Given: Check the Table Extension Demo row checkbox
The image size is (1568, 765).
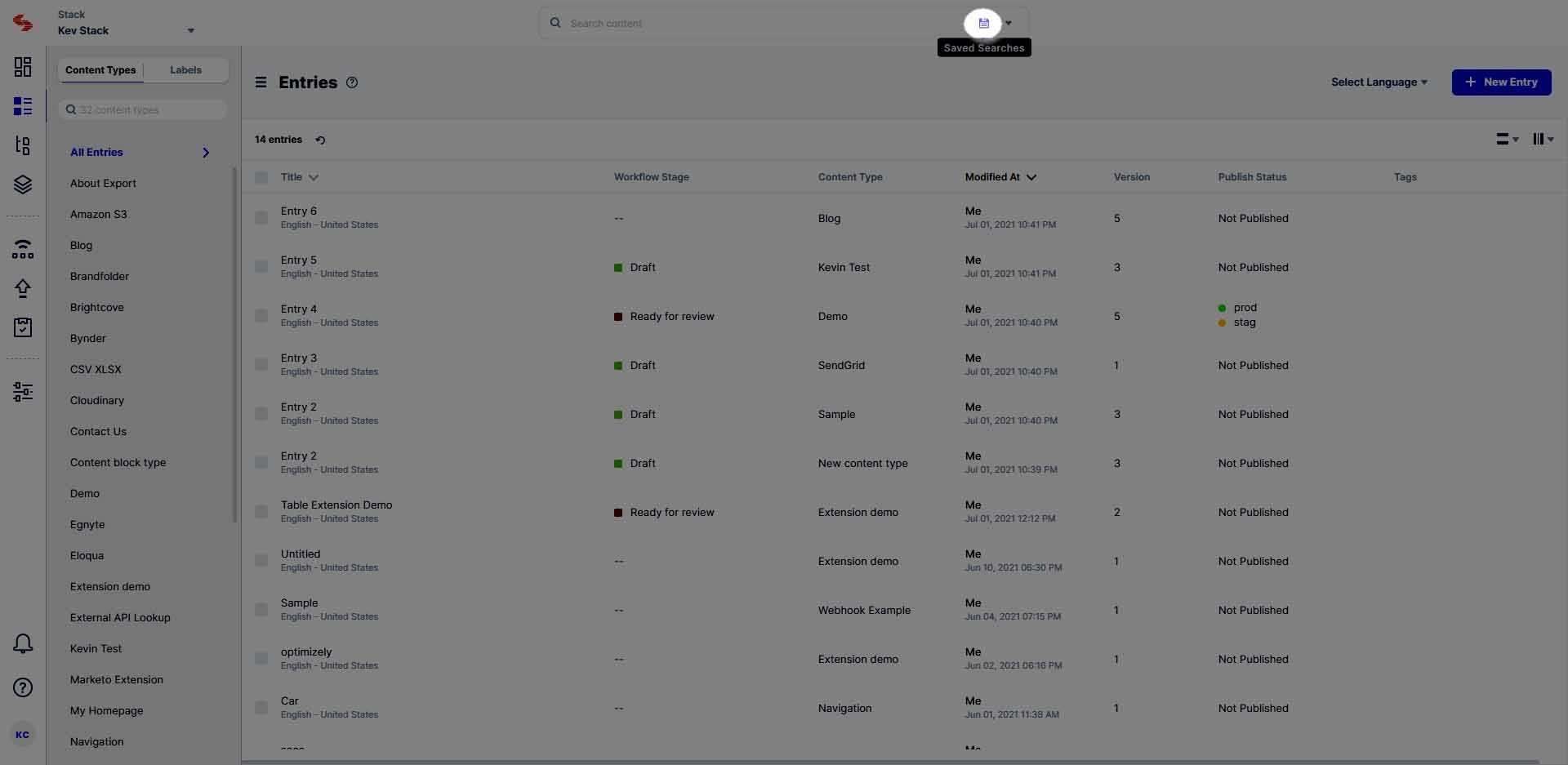Looking at the screenshot, I should (261, 512).
